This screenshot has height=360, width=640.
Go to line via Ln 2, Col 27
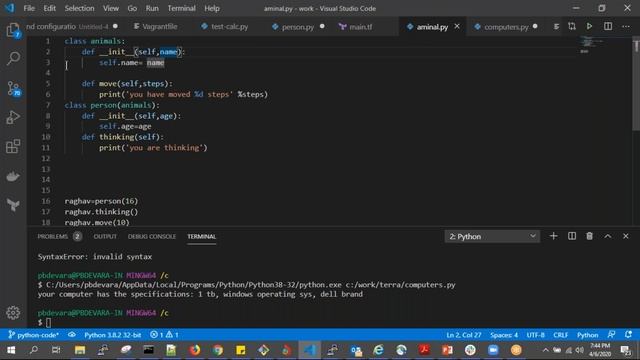pos(464,335)
